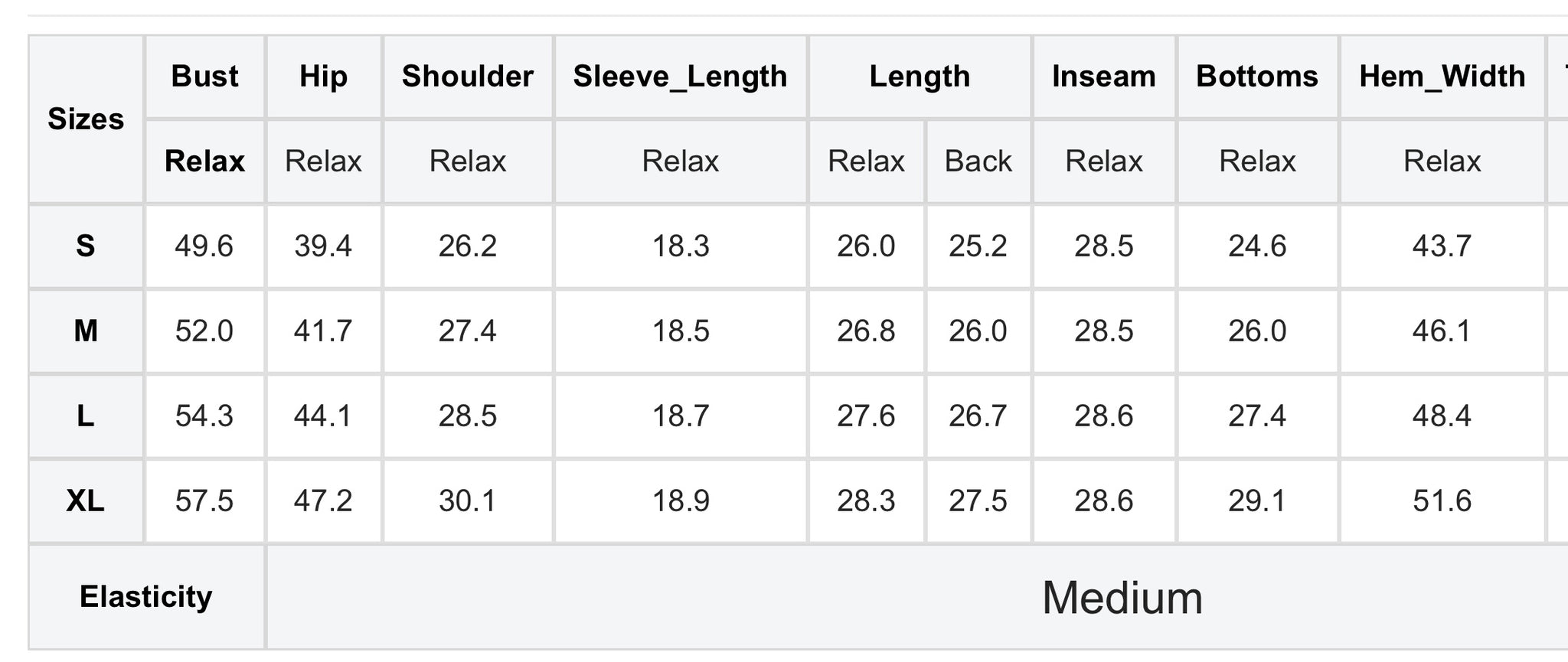Click the bold Relax subheader under Bust
Image resolution: width=1568 pixels, height=662 pixels.
pyautogui.click(x=204, y=161)
